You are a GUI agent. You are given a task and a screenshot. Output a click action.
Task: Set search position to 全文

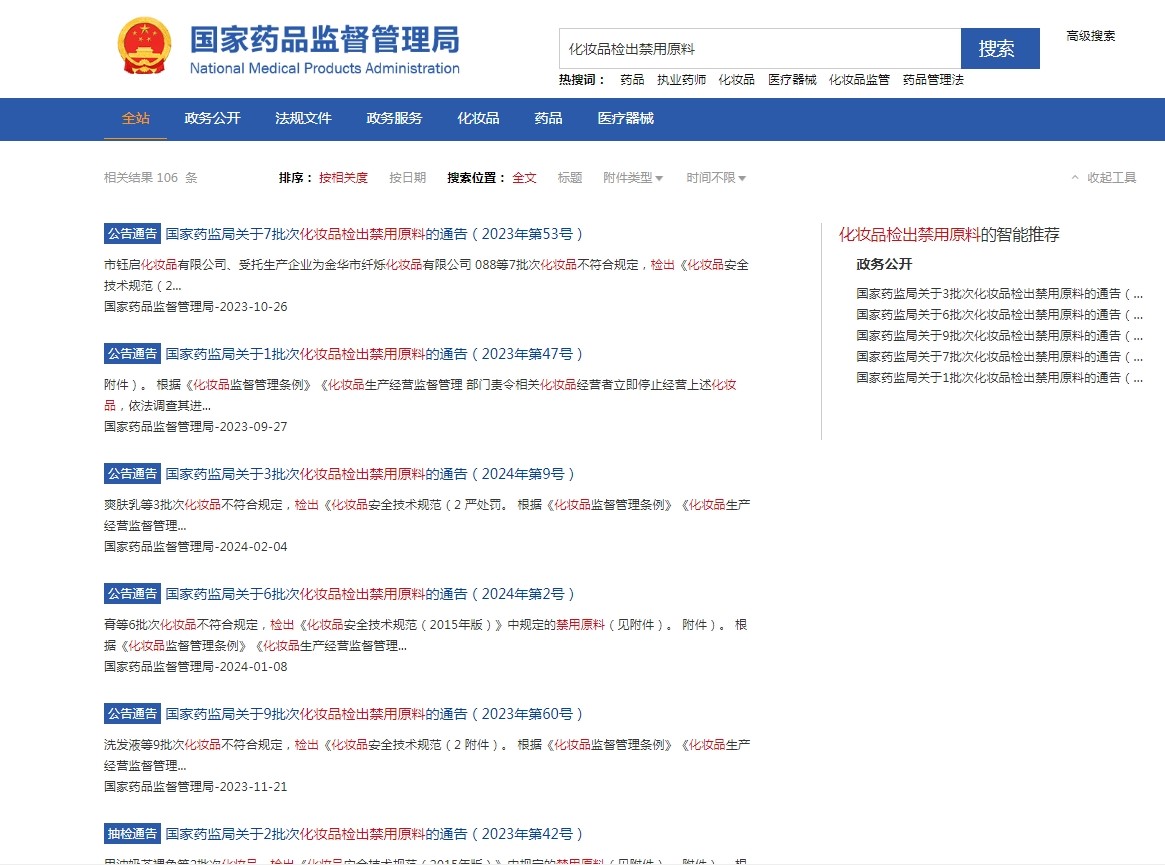click(524, 178)
